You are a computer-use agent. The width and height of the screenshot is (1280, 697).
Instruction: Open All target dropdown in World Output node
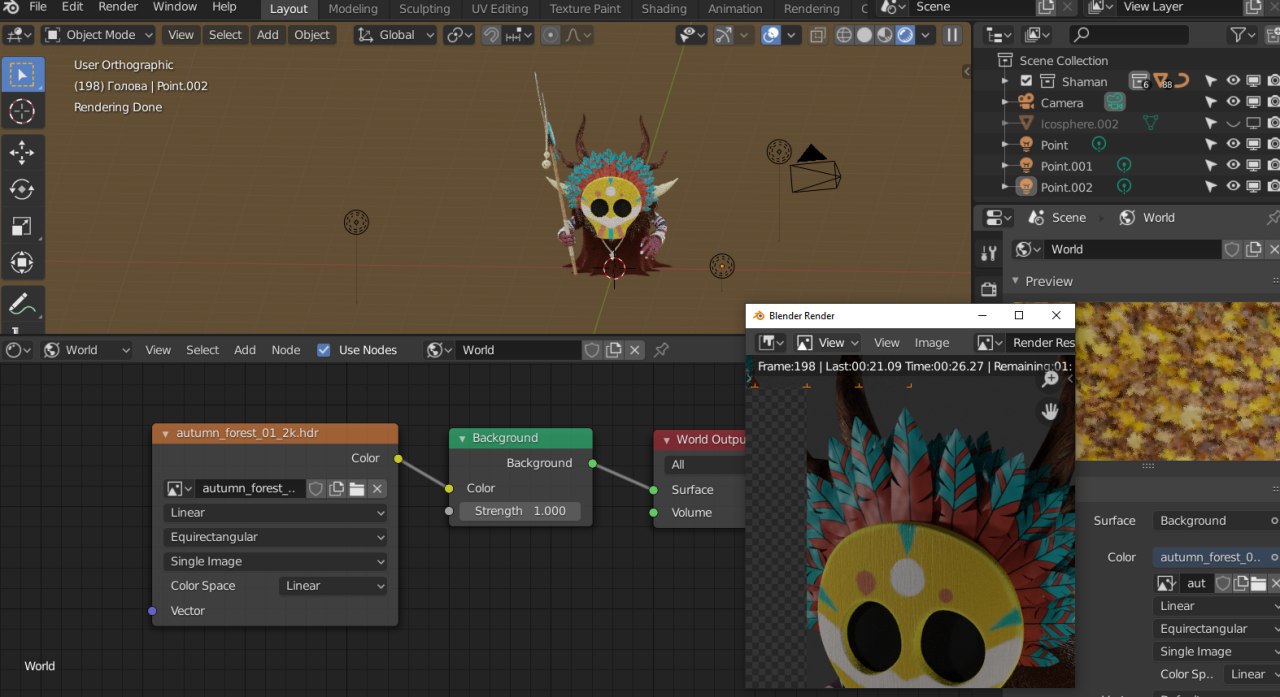pos(706,464)
